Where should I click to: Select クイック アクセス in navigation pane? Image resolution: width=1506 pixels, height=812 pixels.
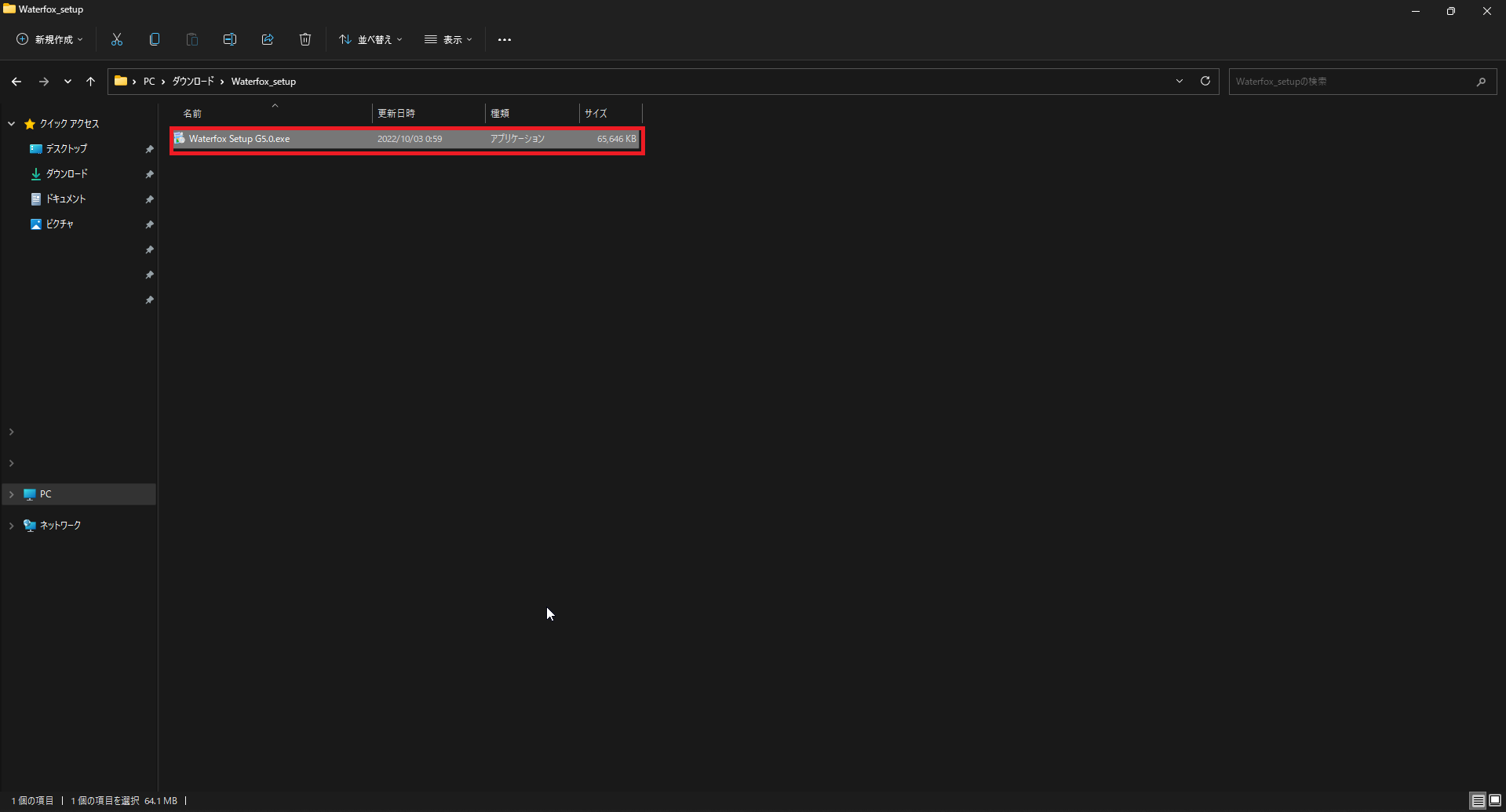[69, 124]
